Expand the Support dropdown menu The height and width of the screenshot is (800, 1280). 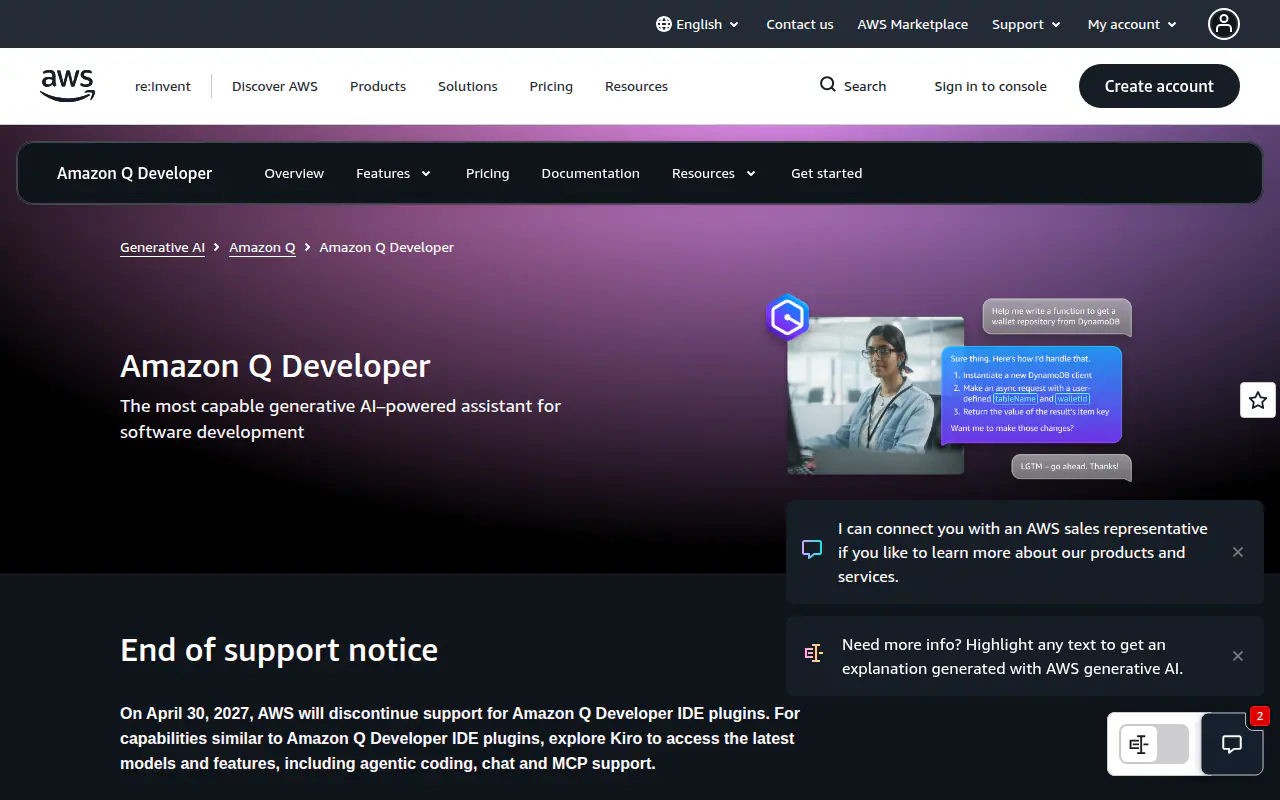click(1026, 24)
